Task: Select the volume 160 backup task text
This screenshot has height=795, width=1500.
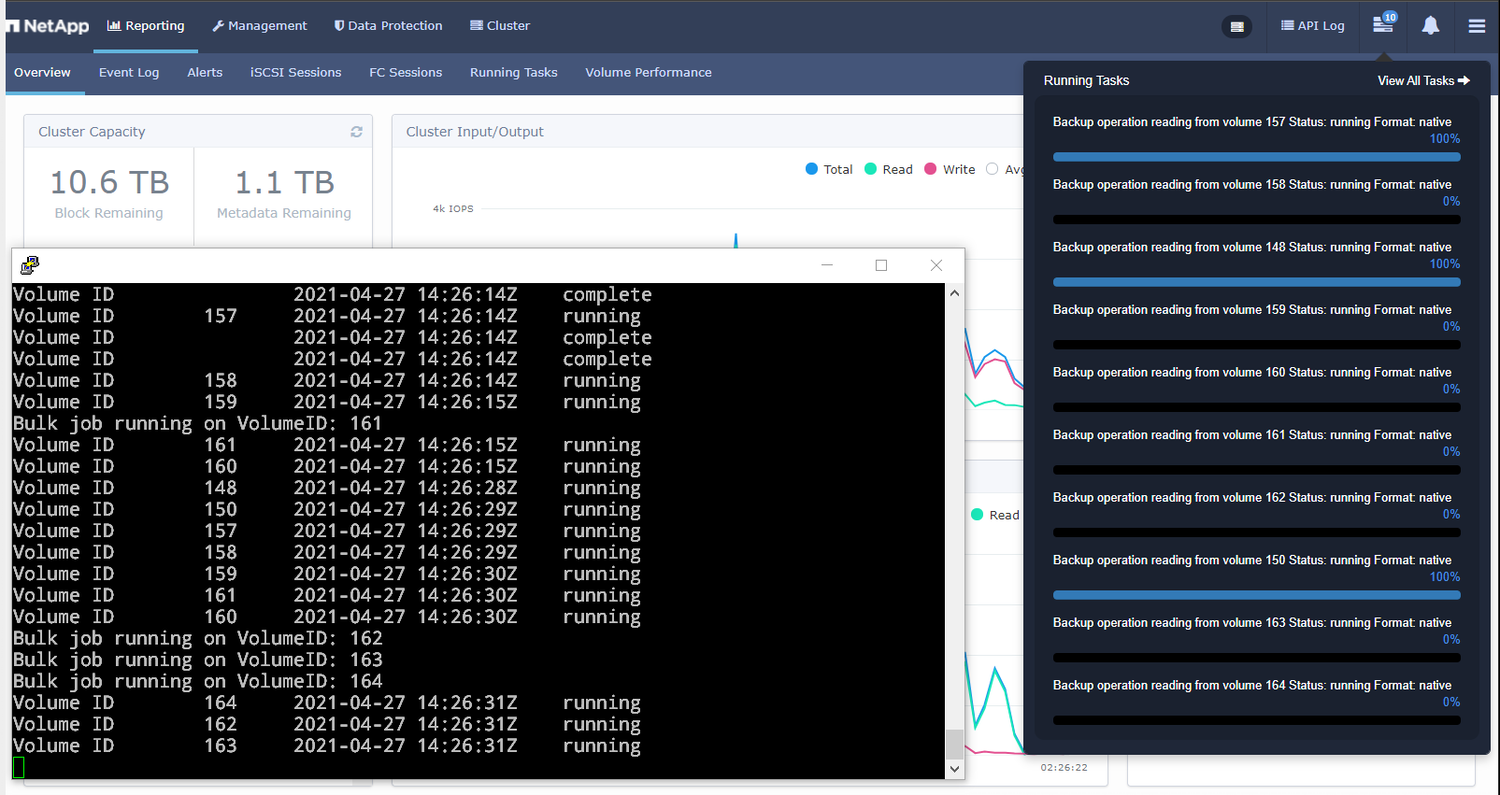Action: coord(1252,372)
